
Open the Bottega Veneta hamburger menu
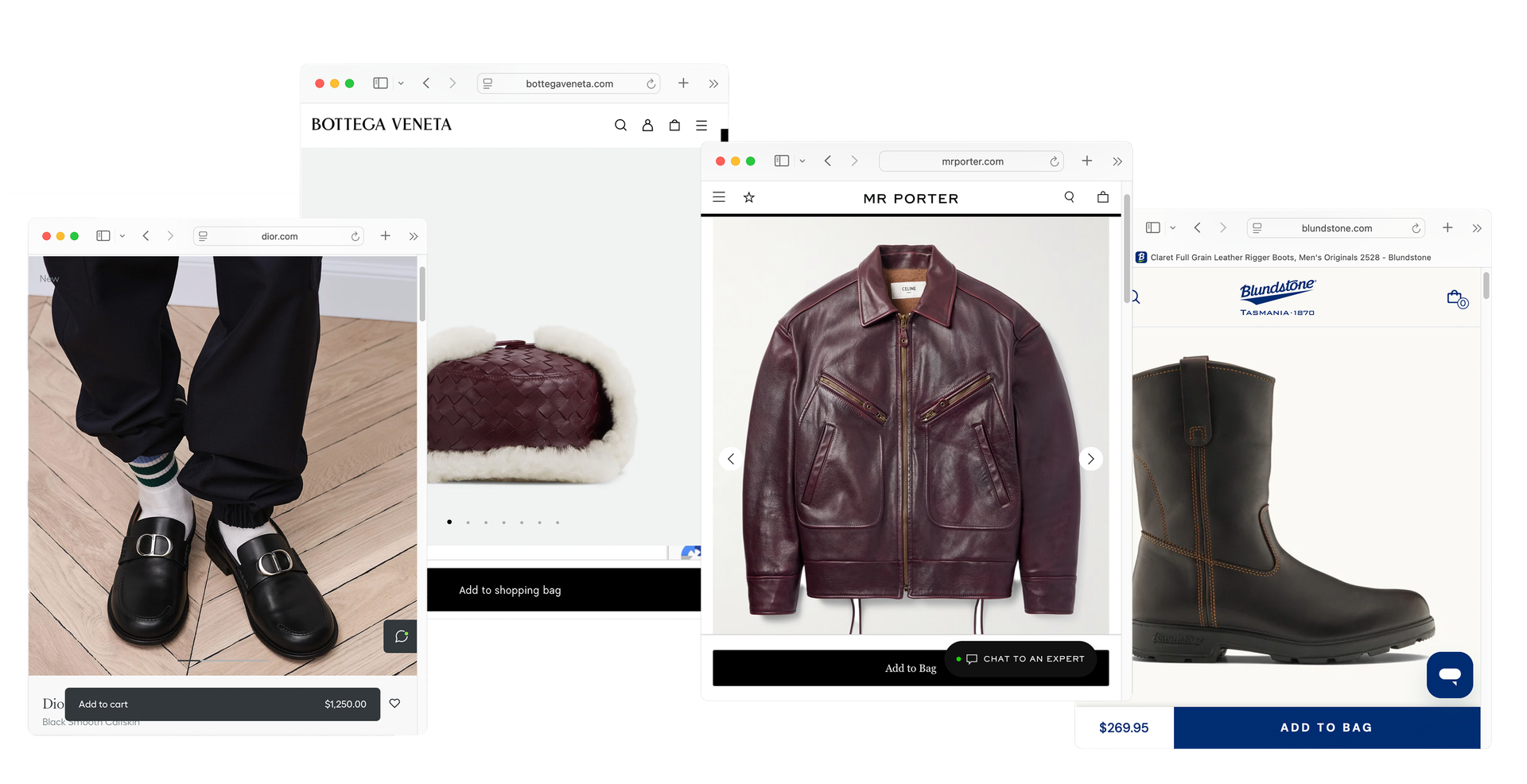[701, 126]
